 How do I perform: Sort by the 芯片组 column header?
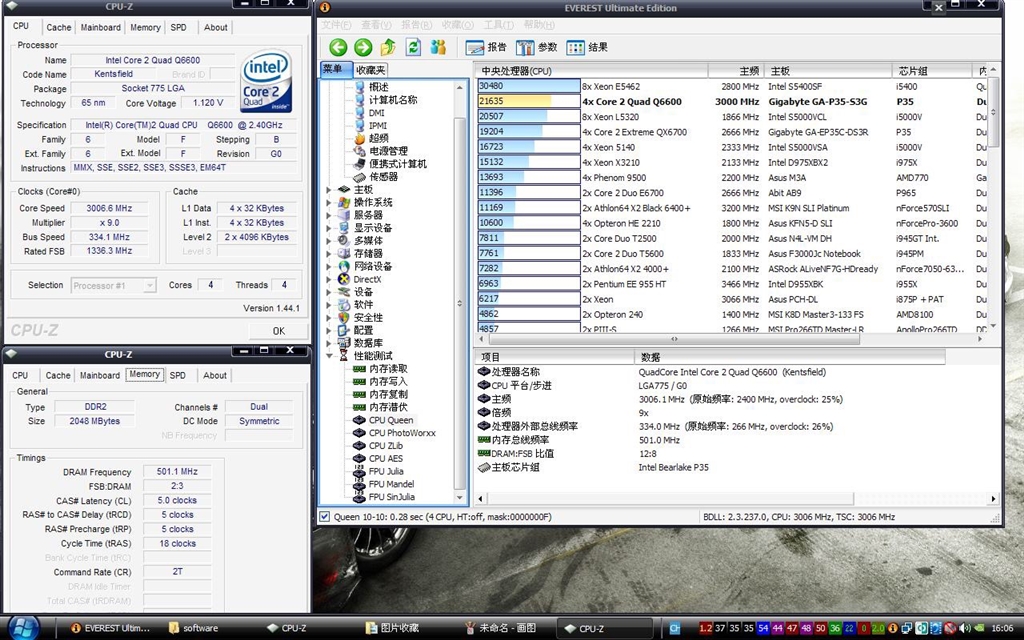tap(932, 71)
